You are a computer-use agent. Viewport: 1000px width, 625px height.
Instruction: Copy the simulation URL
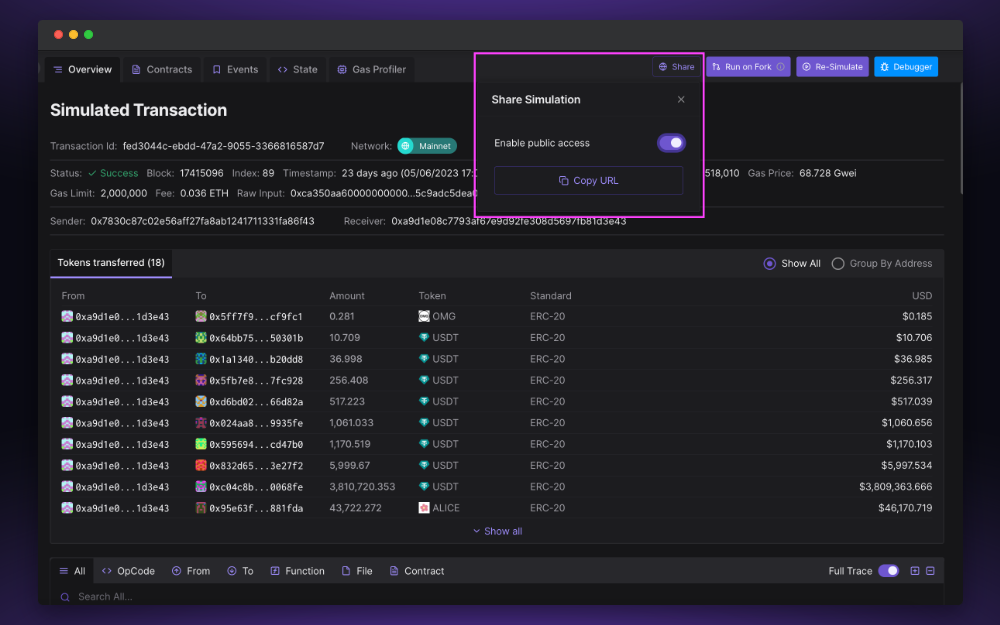tap(588, 180)
